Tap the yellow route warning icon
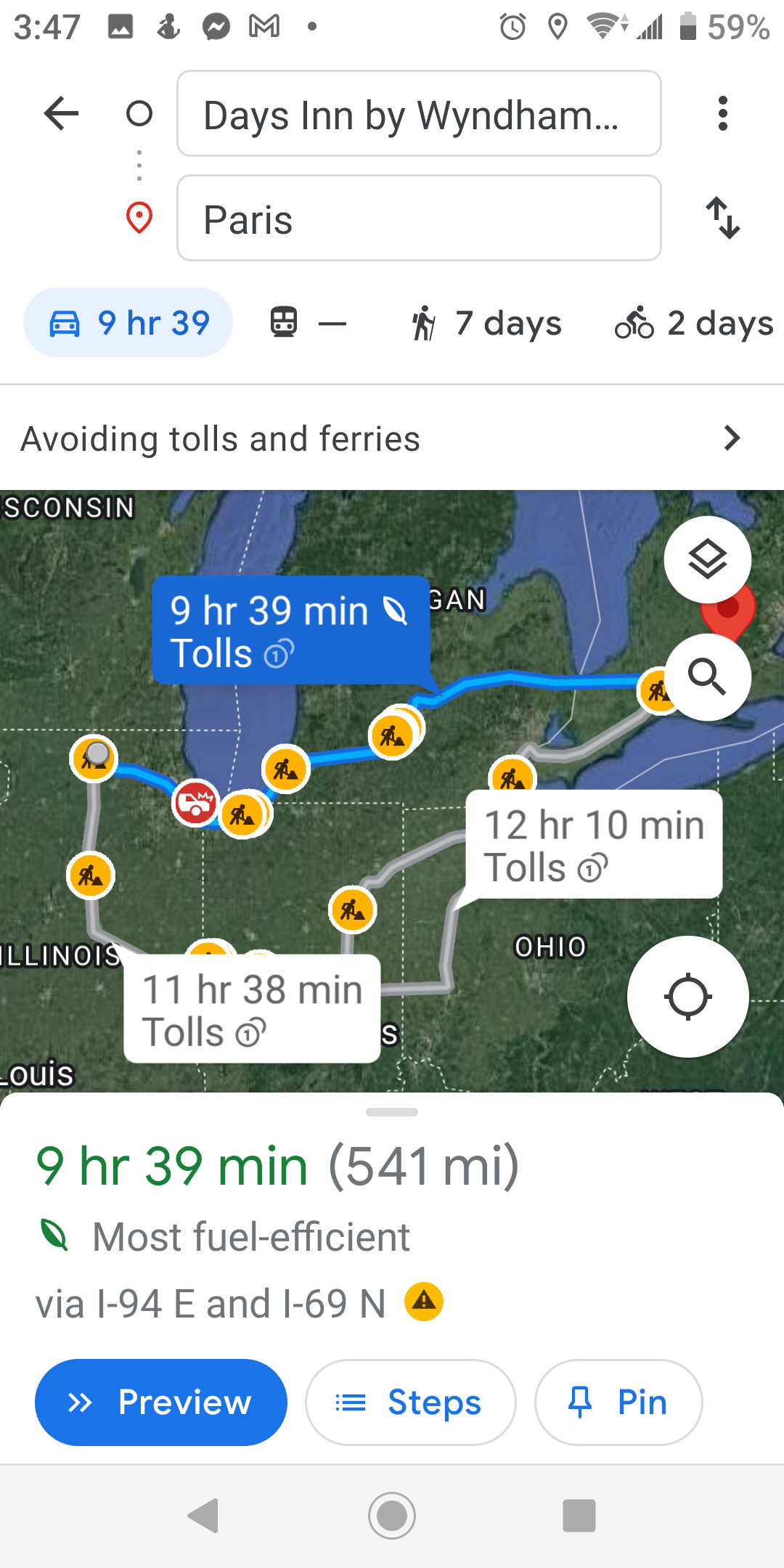Image resolution: width=784 pixels, height=1568 pixels. click(x=424, y=1302)
